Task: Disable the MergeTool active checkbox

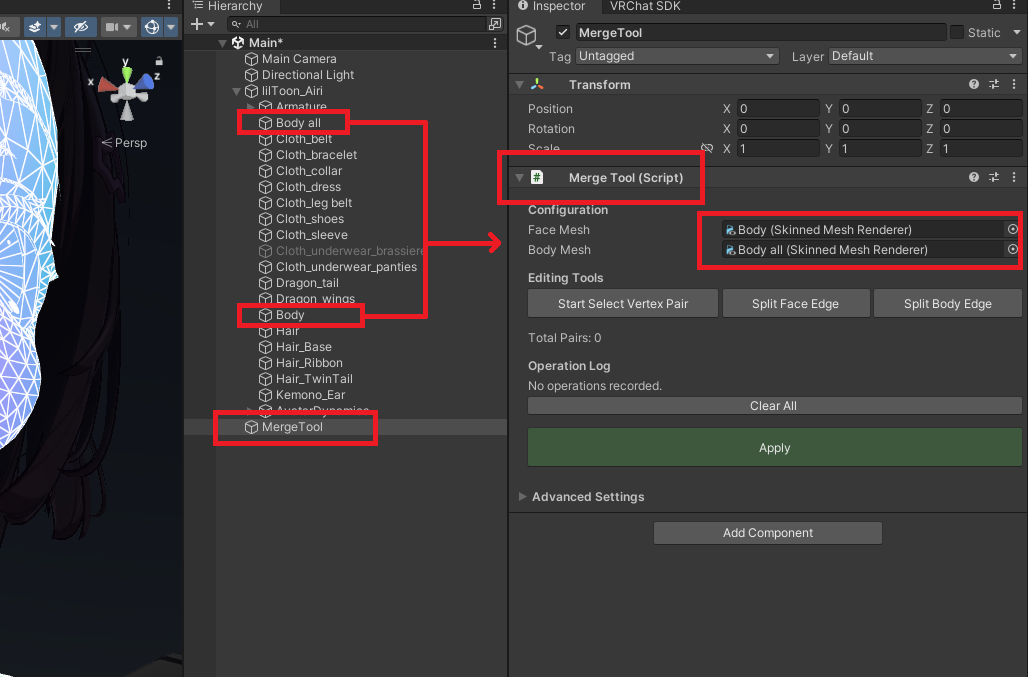Action: click(563, 32)
